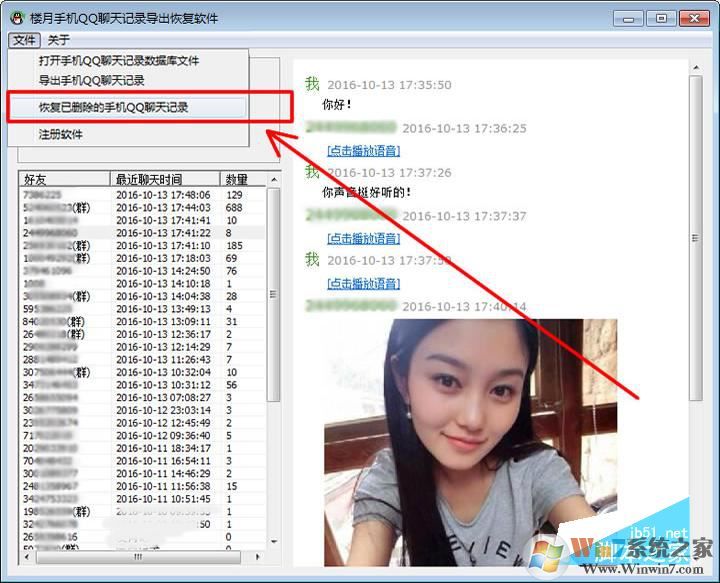Select row with time 2016-10-11 10:51:45
Image resolution: width=720 pixels, height=583 pixels.
coord(142,499)
